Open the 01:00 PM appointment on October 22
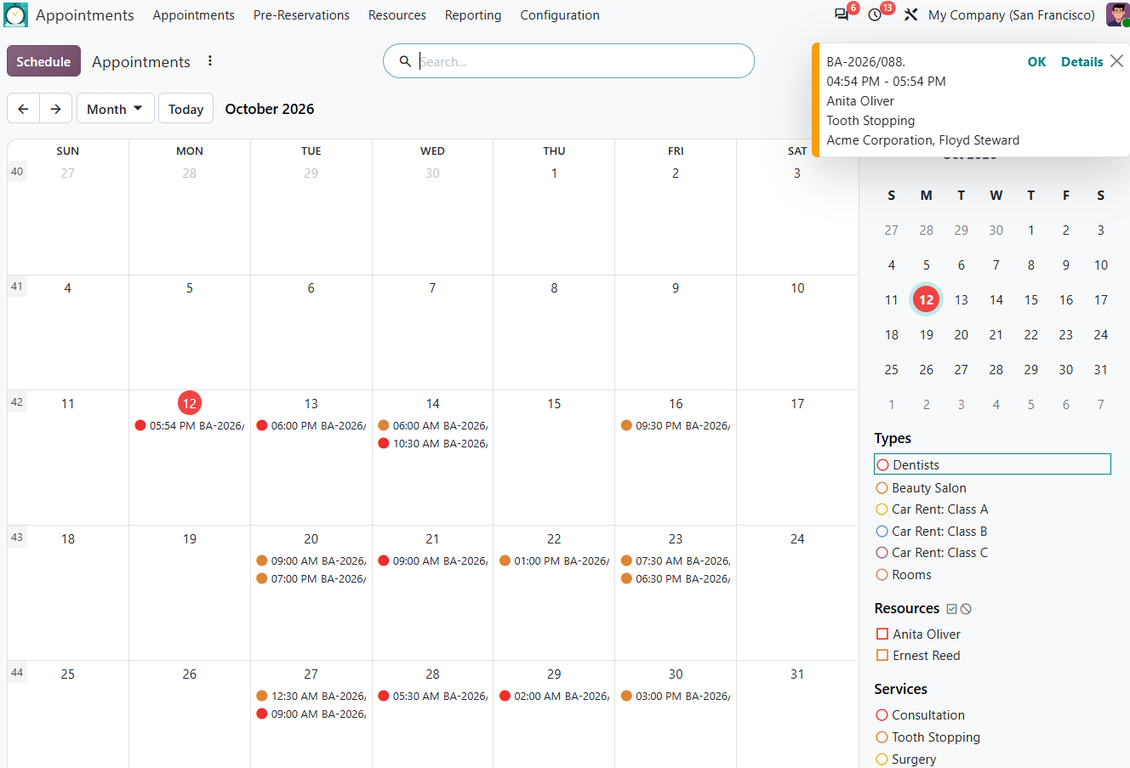The height and width of the screenshot is (768, 1130). coord(554,561)
